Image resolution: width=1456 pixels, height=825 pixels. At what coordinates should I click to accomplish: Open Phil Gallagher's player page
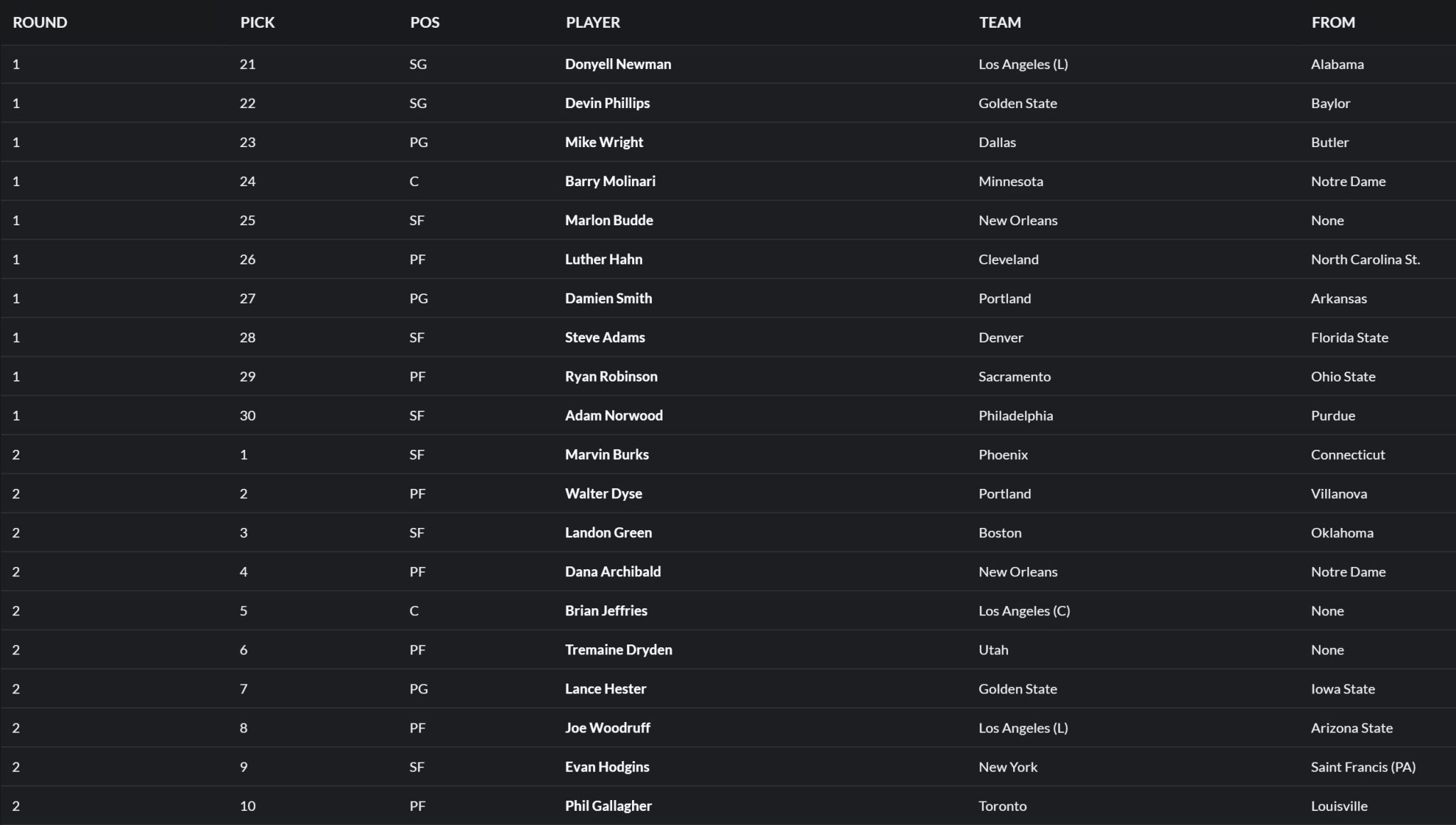click(x=608, y=806)
